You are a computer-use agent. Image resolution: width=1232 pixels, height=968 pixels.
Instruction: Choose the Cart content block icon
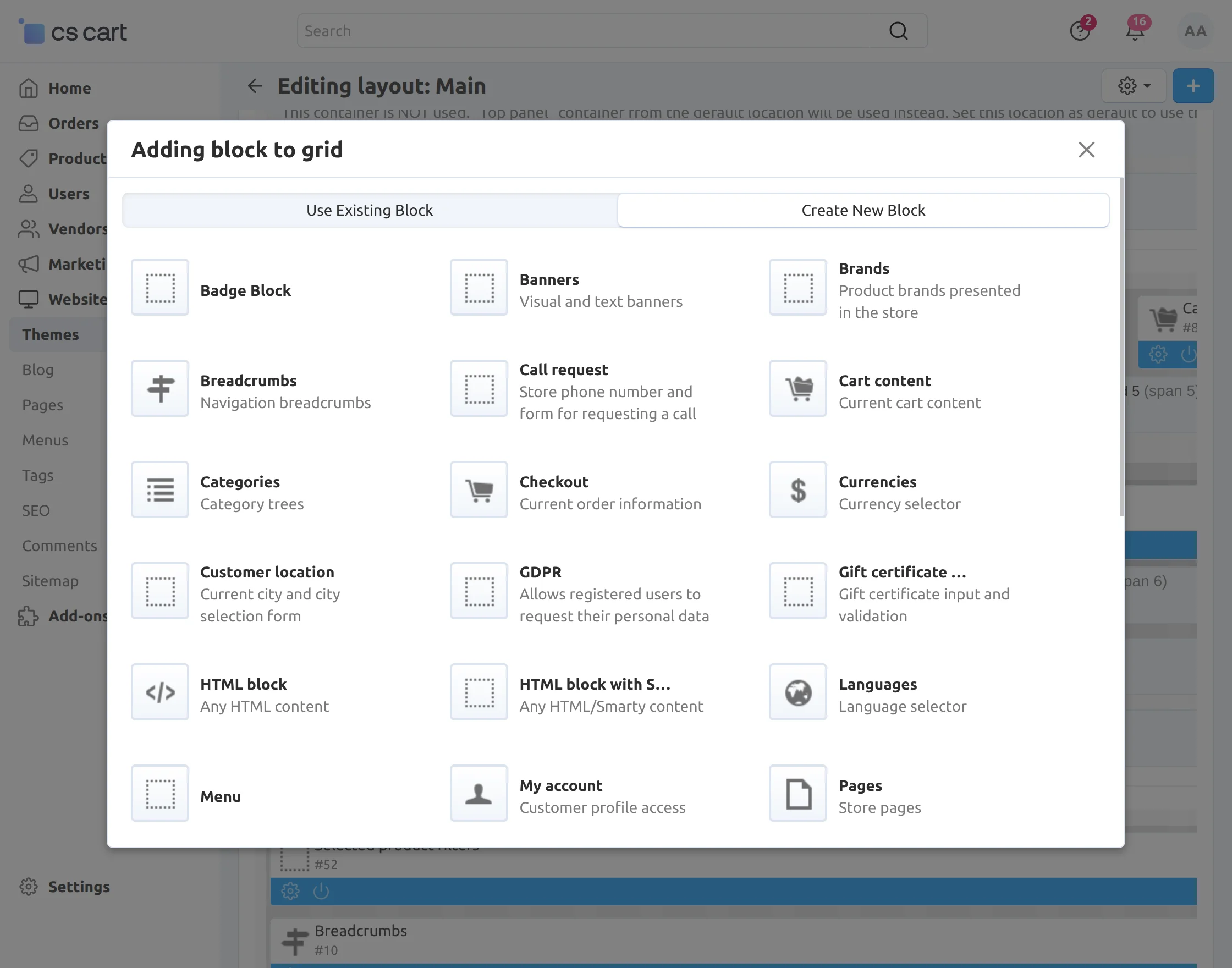(798, 389)
